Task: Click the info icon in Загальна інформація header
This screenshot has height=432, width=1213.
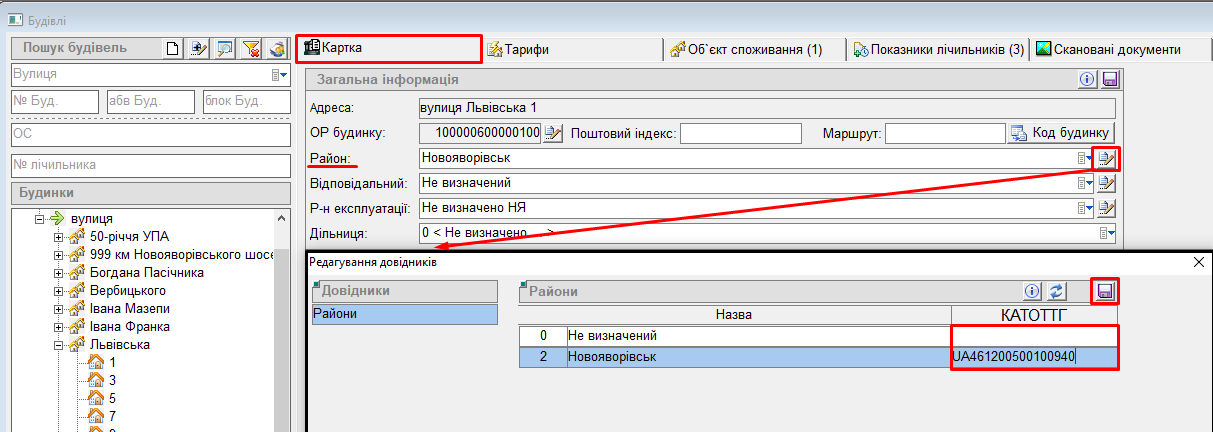Action: click(x=1087, y=80)
